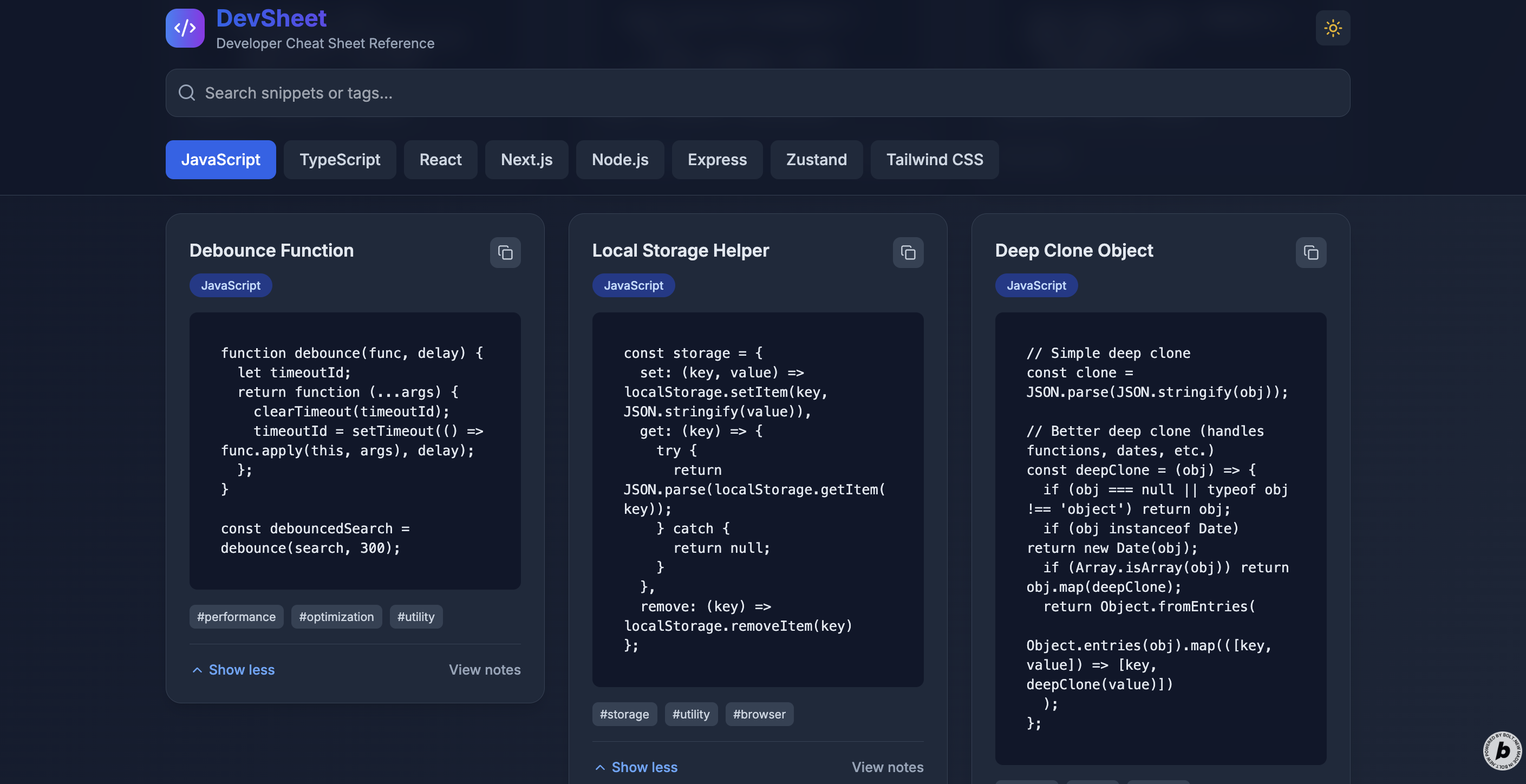This screenshot has height=784, width=1526.
Task: Switch to the React tab
Action: pos(440,160)
